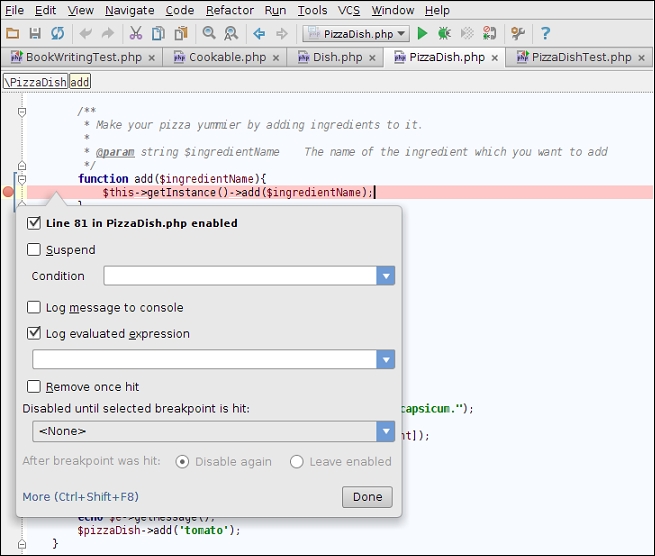Open Settings wrench icon
This screenshot has height=556, width=655.
pyautogui.click(x=518, y=33)
